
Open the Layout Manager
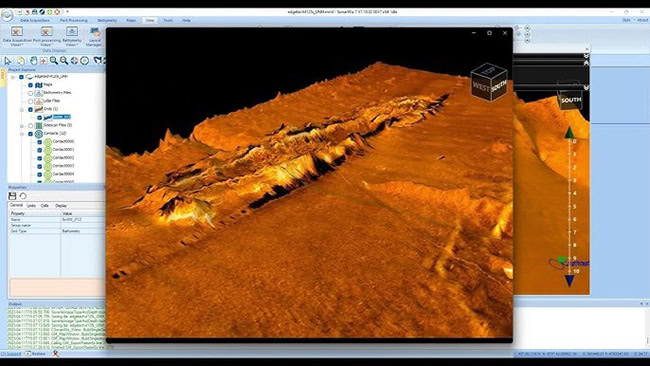point(95,37)
